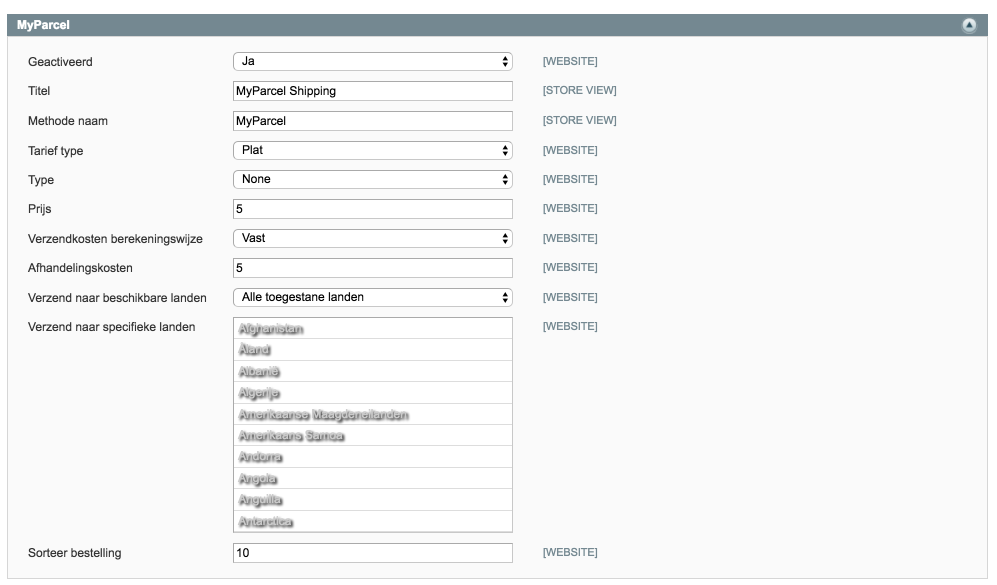The image size is (997, 585).
Task: Select Anguilla in the countries list
Action: 373,500
